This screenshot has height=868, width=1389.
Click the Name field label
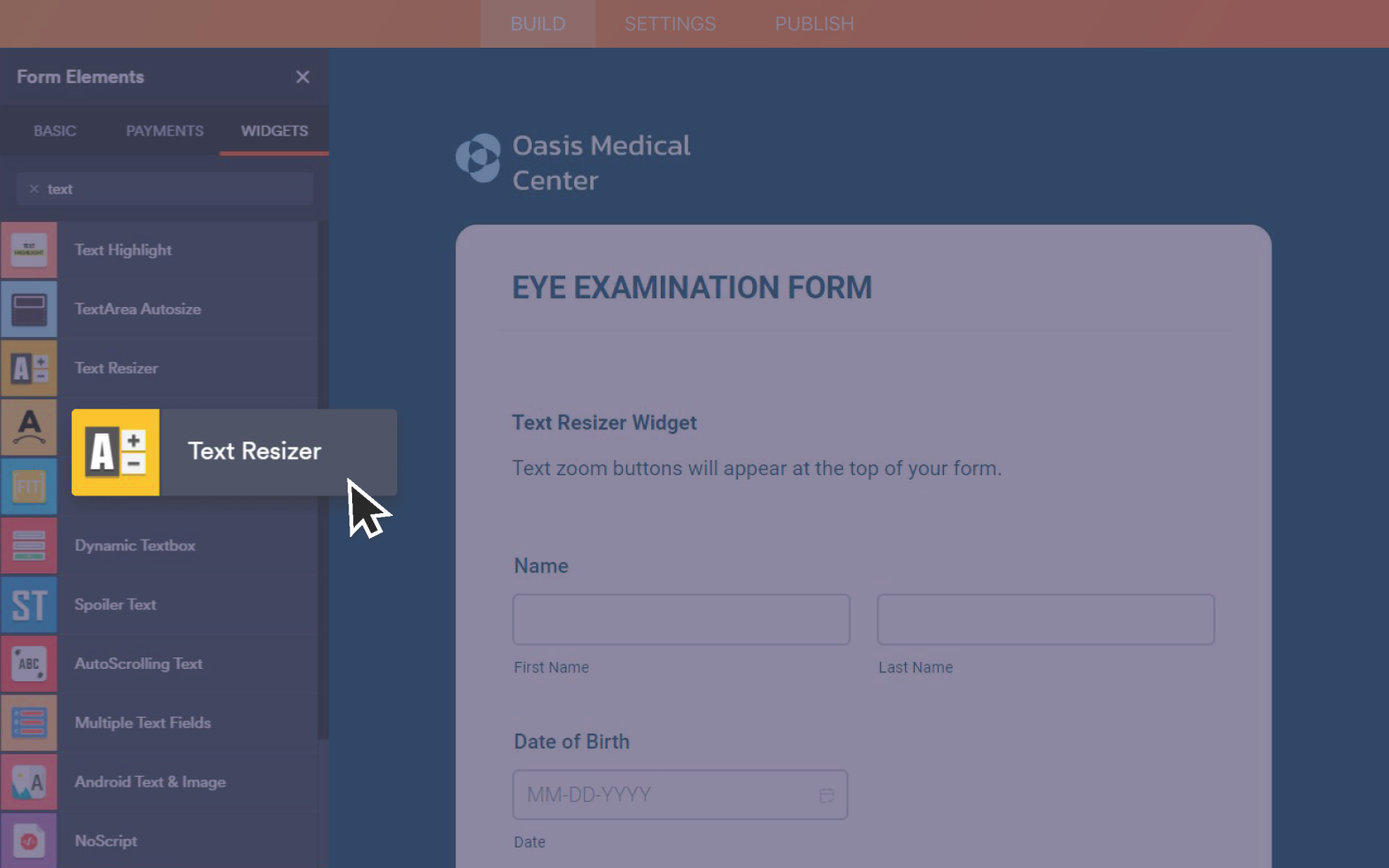(x=541, y=565)
